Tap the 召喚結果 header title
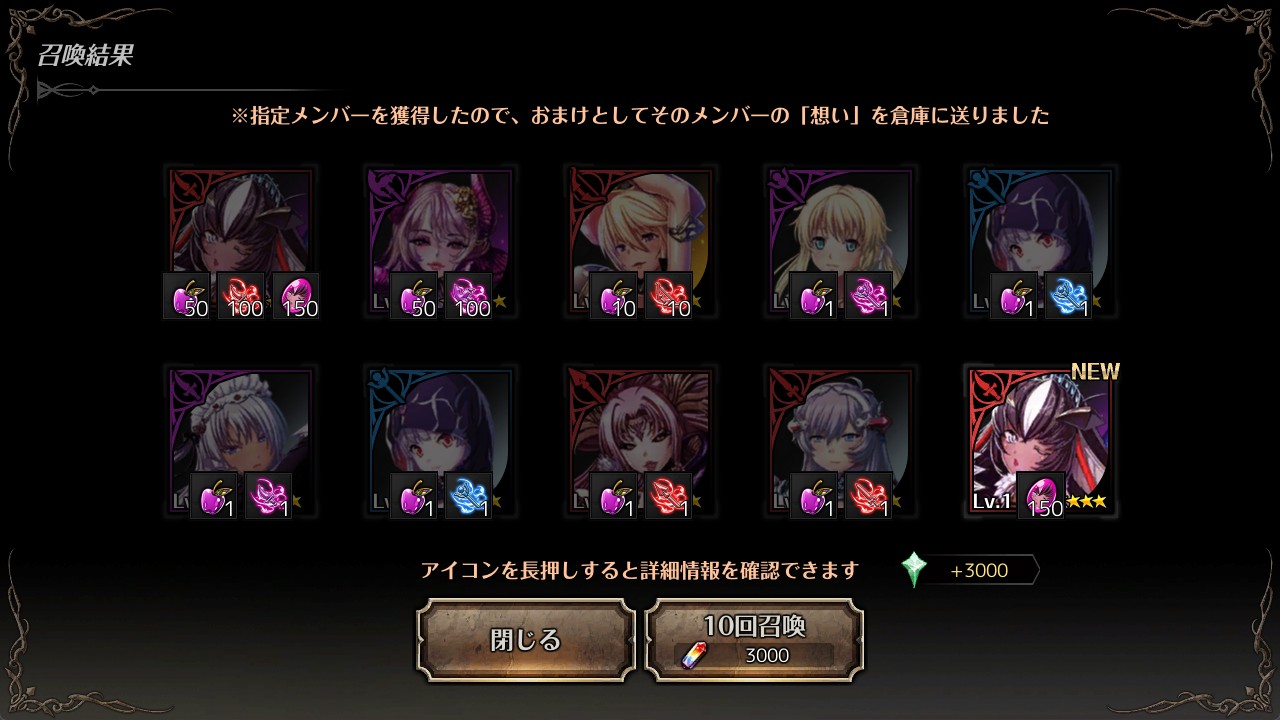 [x=85, y=55]
